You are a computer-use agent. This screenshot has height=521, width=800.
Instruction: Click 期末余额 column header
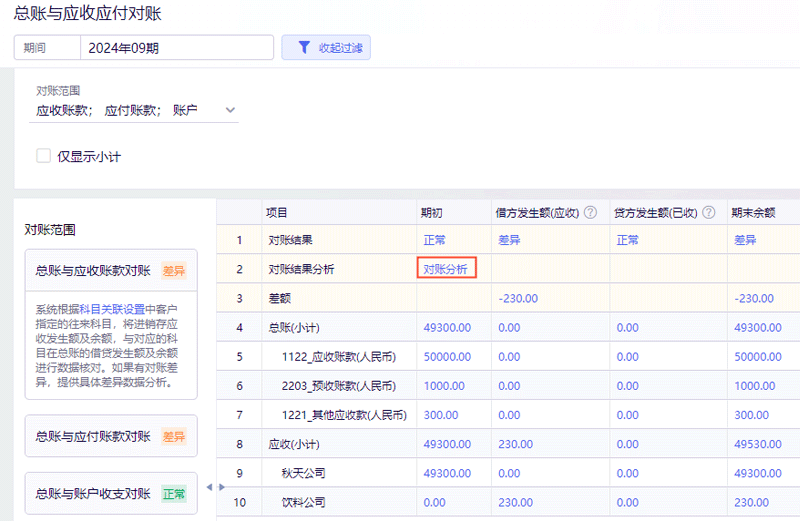[764, 212]
